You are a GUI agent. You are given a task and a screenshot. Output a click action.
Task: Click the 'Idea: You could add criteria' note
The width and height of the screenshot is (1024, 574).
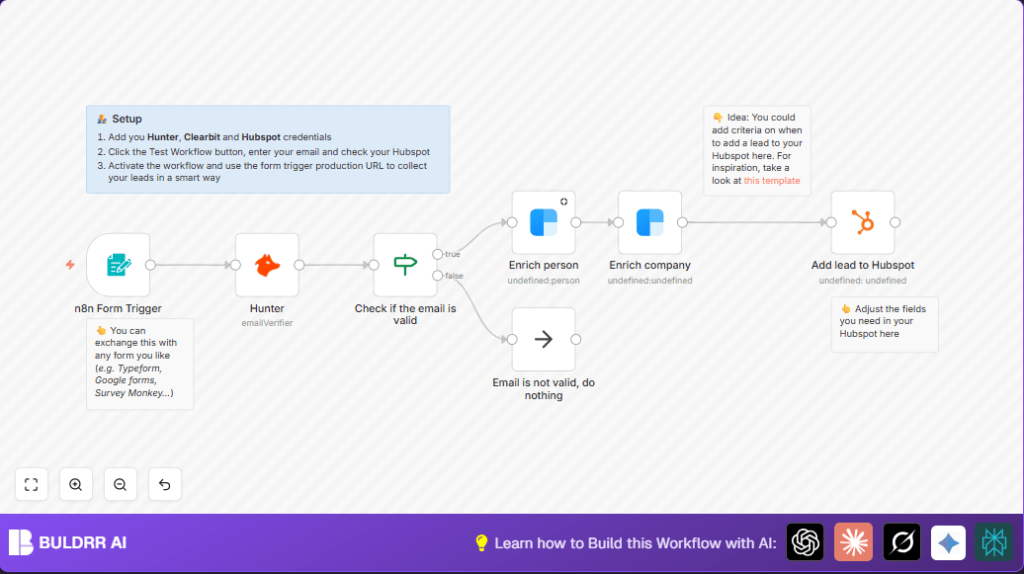click(757, 149)
